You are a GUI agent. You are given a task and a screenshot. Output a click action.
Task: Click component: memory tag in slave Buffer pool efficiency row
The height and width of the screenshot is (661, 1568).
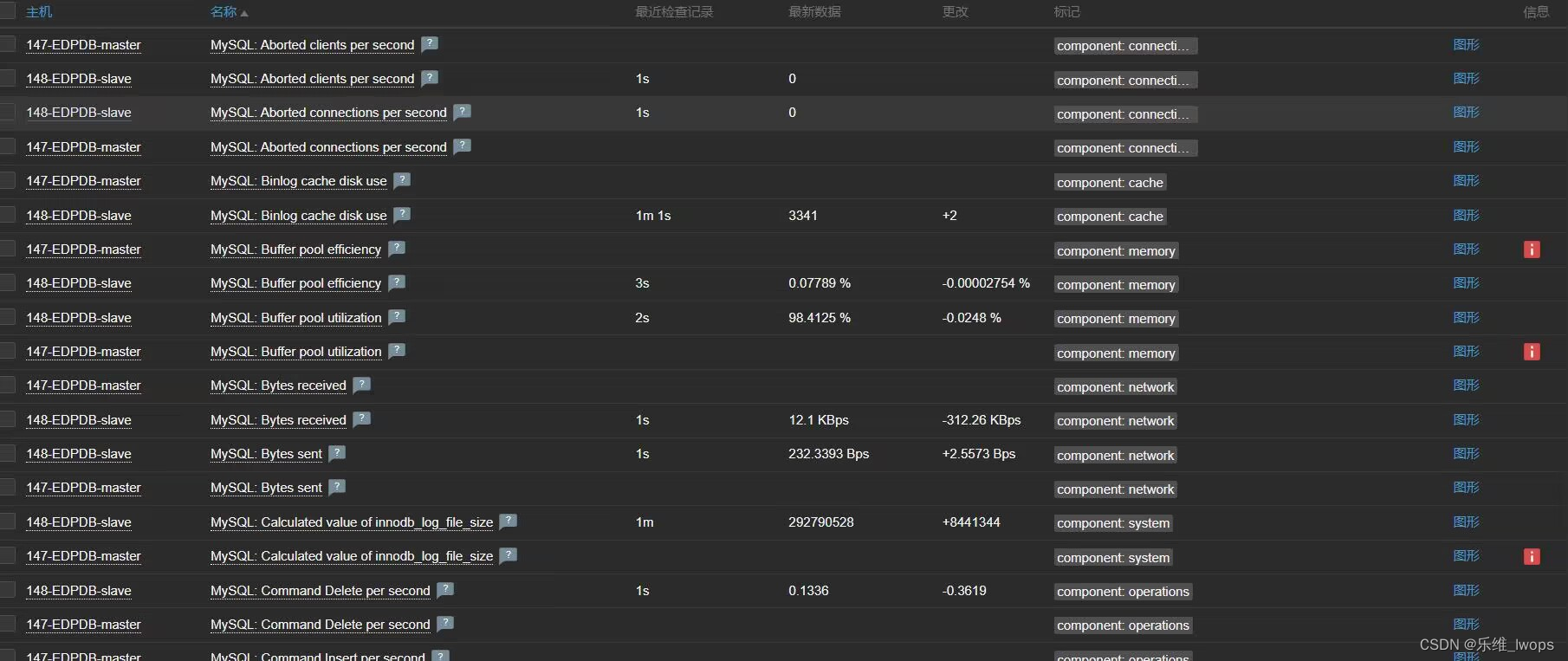[x=1117, y=285]
